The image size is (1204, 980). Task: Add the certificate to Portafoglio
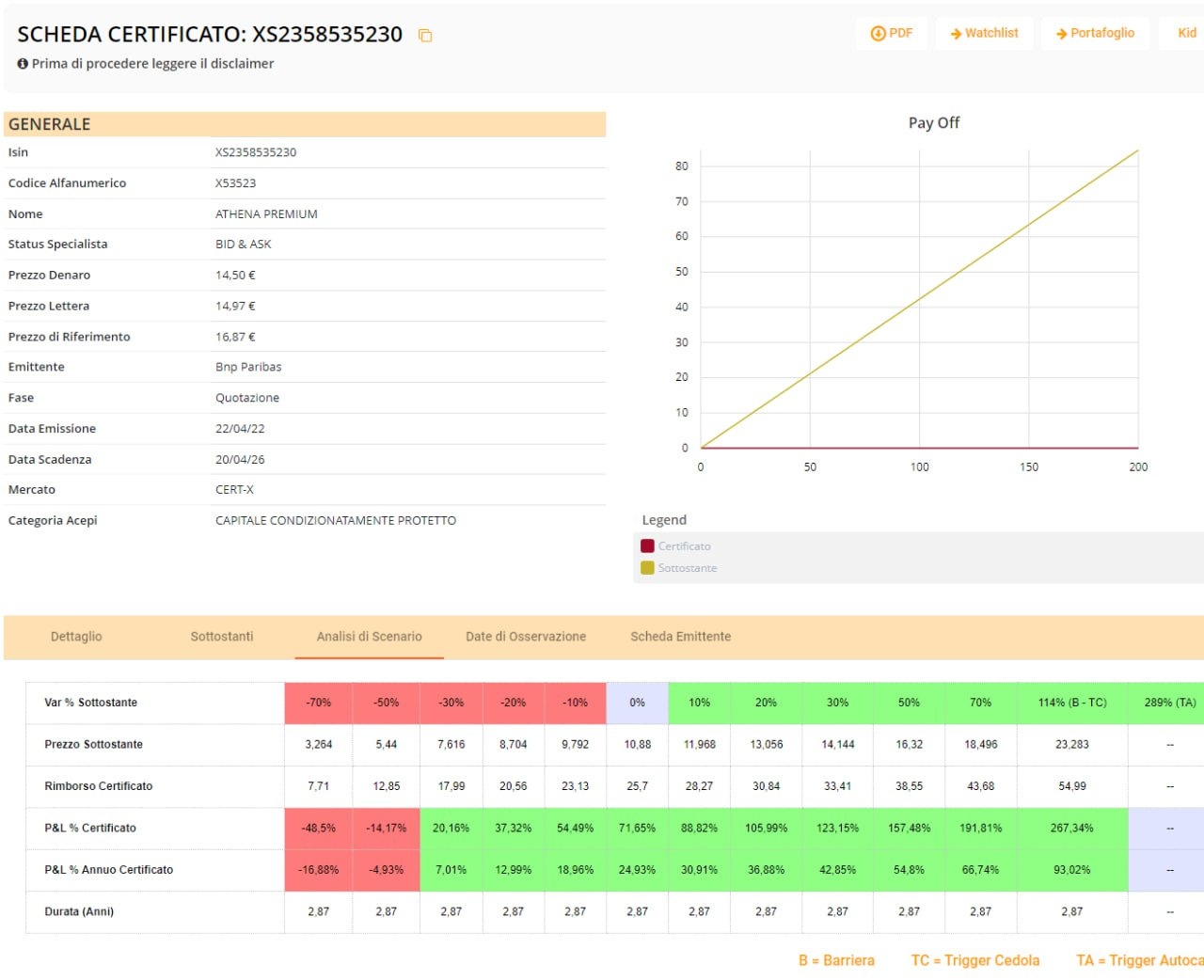(x=1095, y=33)
